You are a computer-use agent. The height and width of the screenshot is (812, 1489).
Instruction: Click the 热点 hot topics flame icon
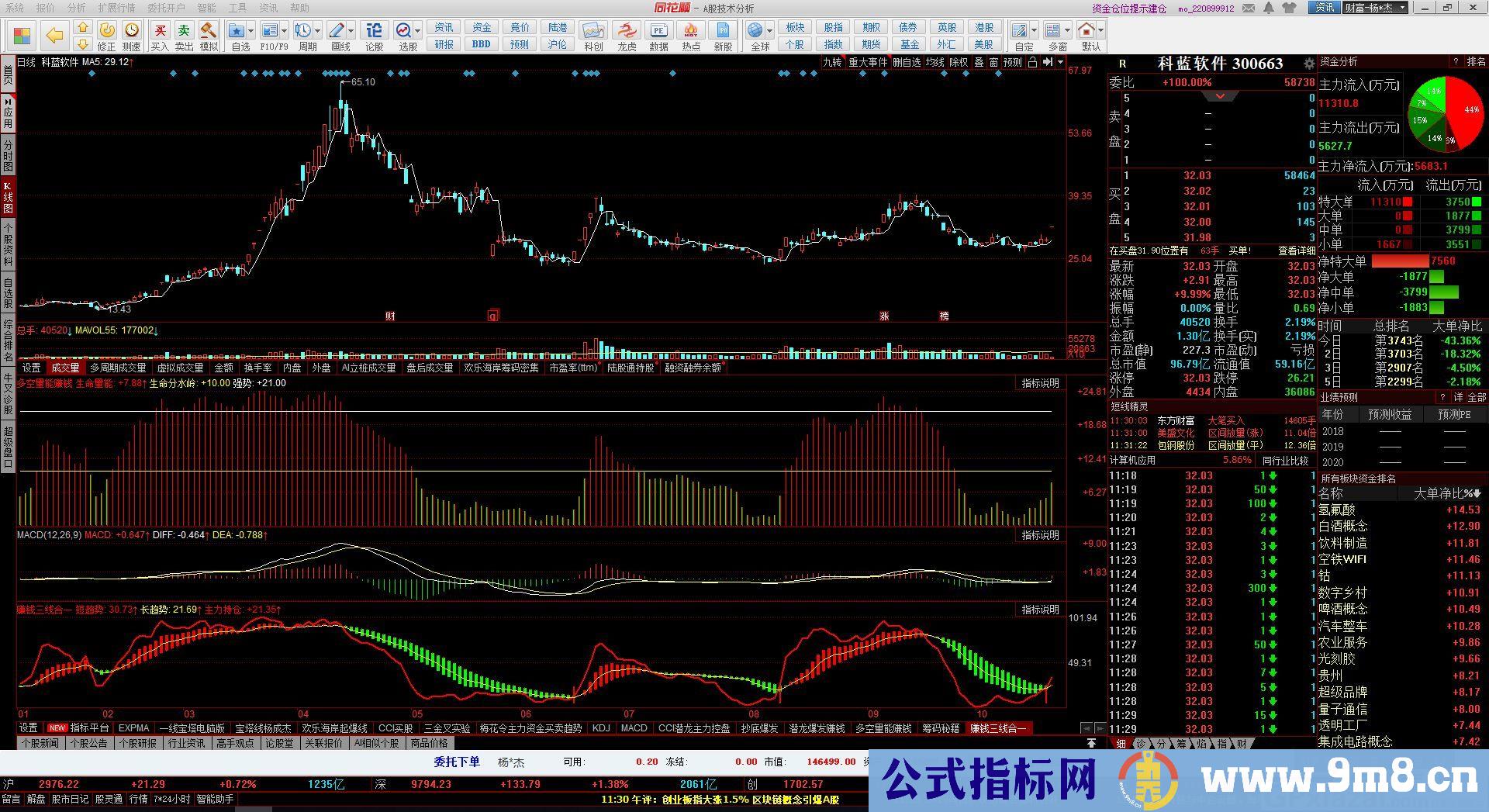(690, 31)
